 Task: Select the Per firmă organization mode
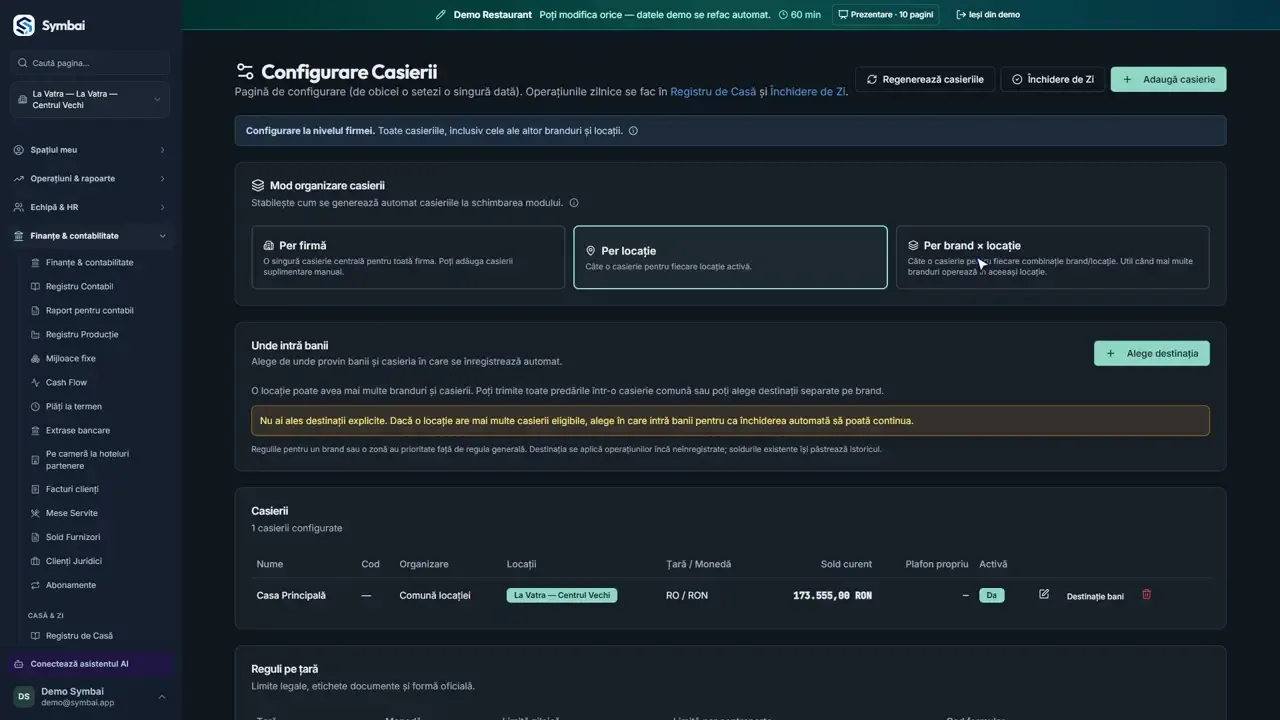(408, 257)
